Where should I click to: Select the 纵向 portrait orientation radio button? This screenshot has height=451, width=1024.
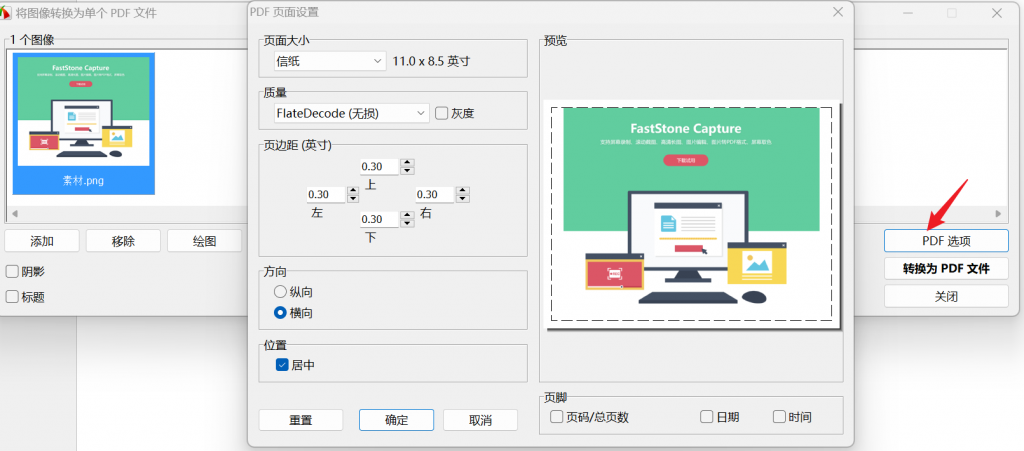(280, 292)
